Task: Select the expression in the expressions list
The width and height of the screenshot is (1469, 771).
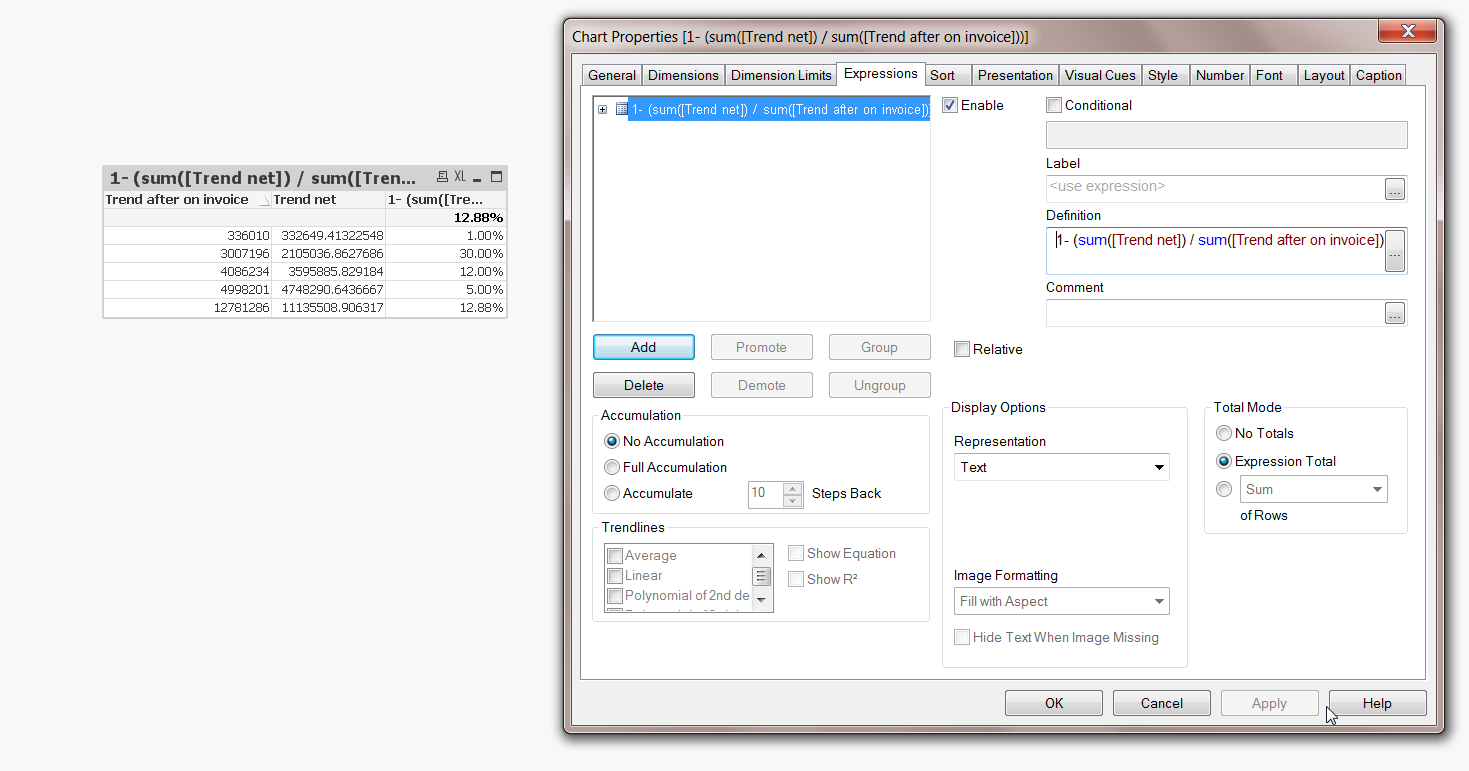Action: 779,109
